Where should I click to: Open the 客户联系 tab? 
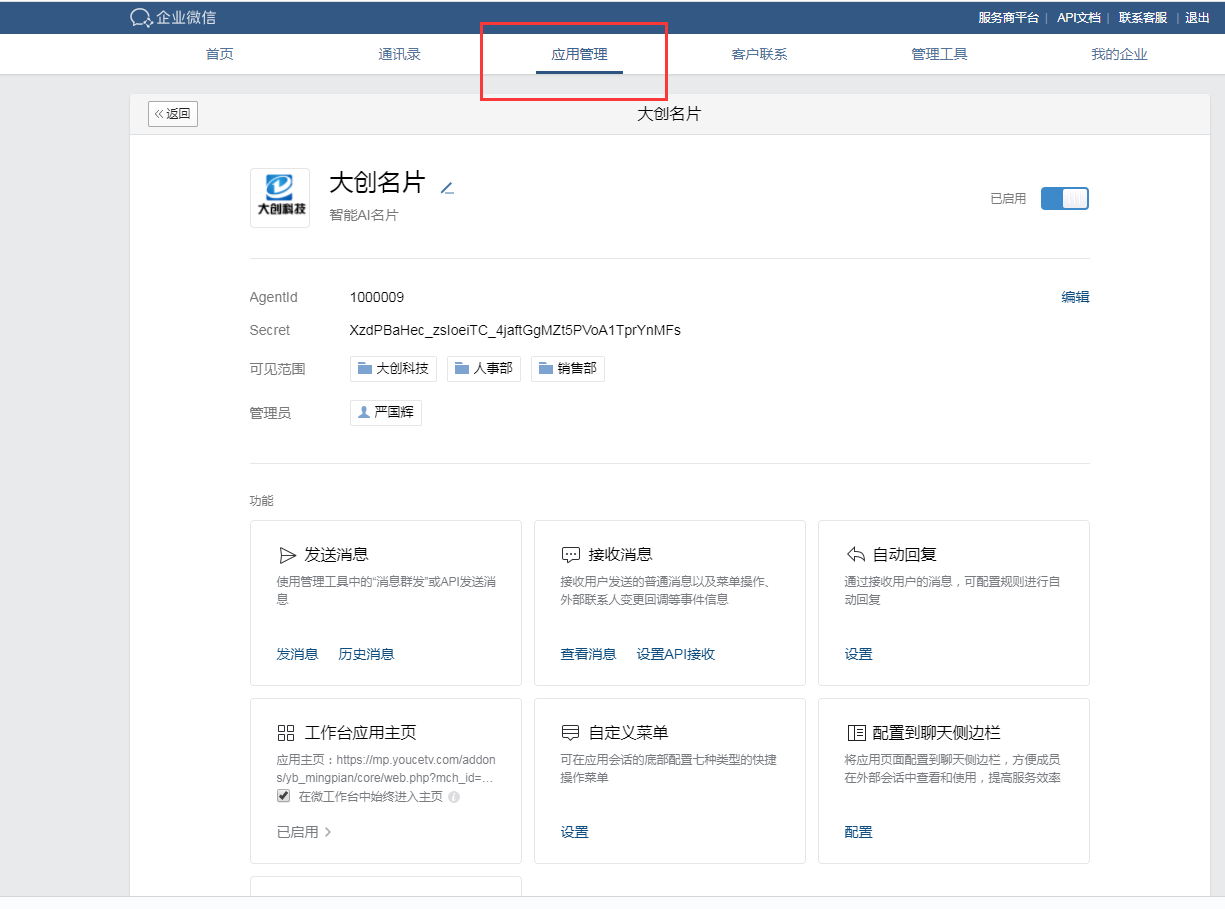(760, 54)
